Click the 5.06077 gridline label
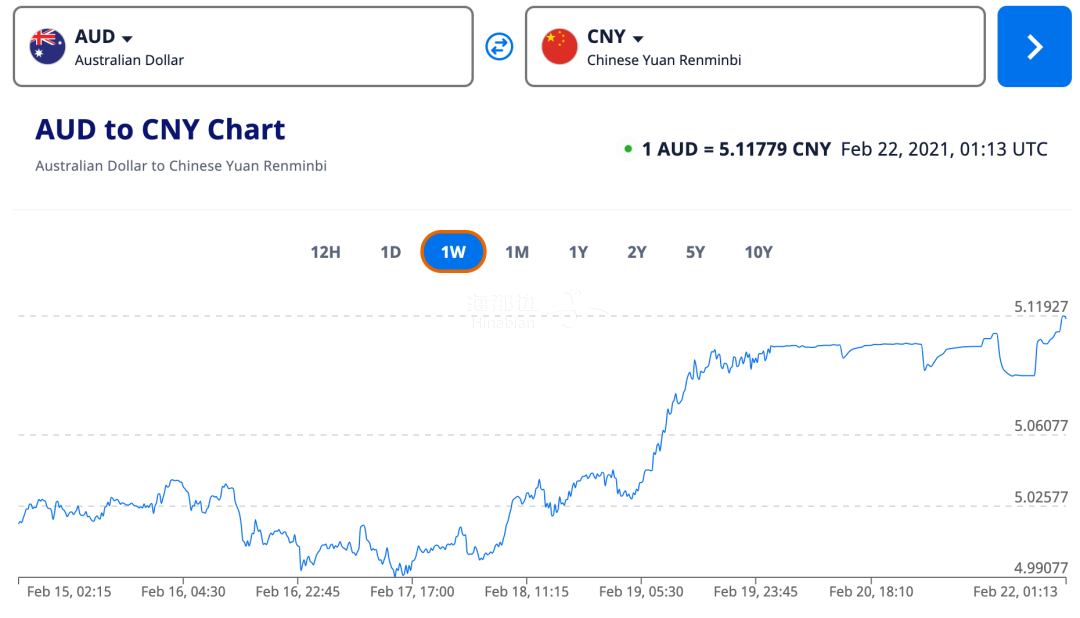The width and height of the screenshot is (1080, 618). [x=1041, y=426]
